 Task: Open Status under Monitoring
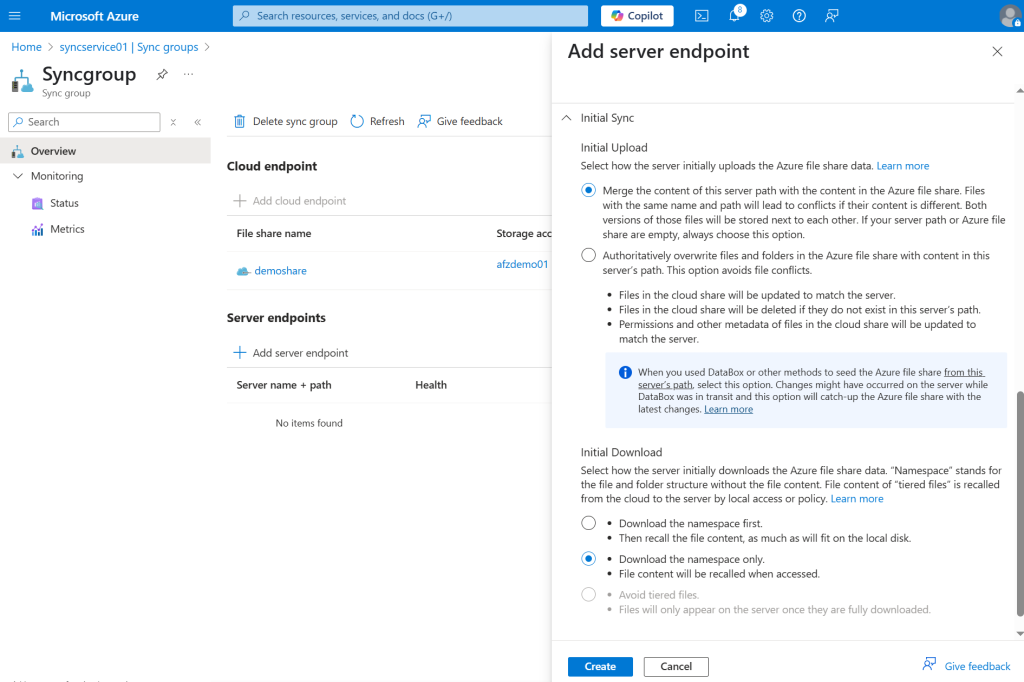click(64, 203)
